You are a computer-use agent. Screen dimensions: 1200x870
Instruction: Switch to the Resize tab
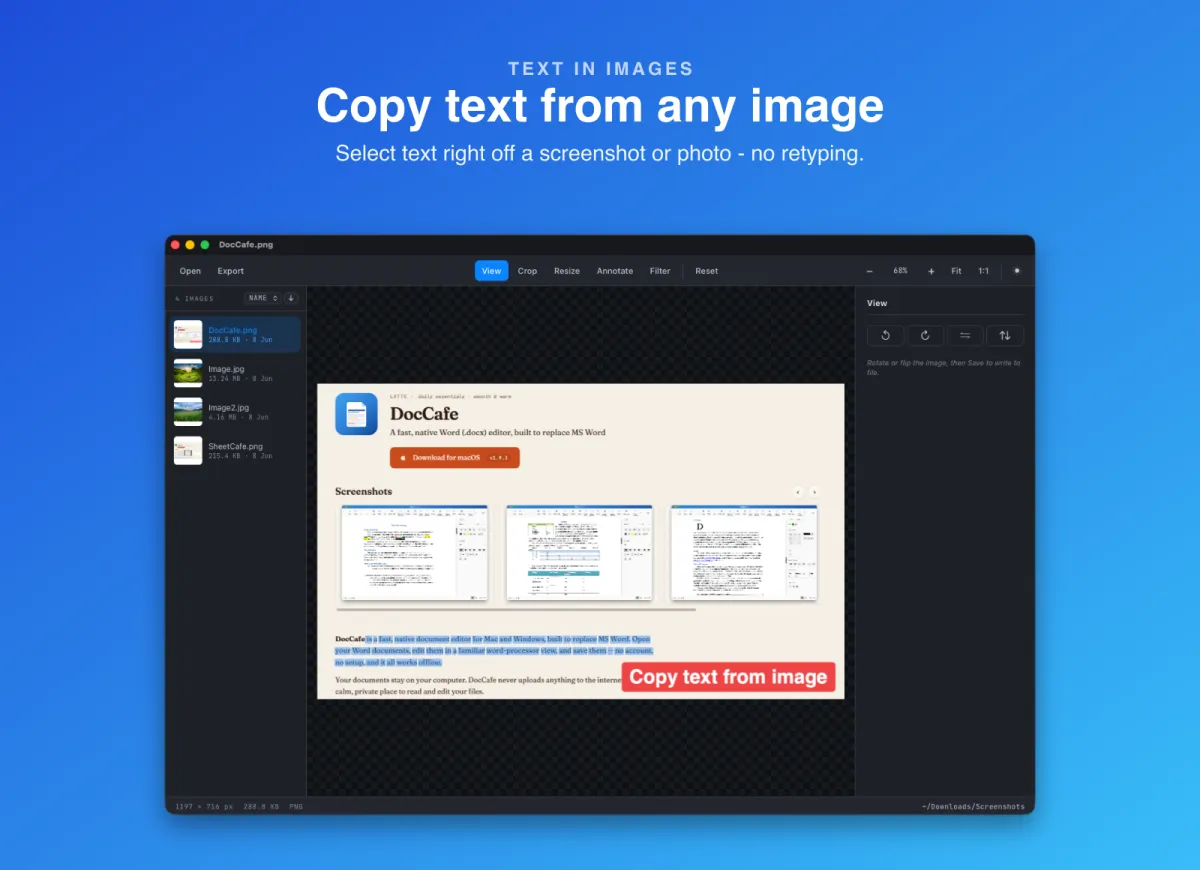pos(567,271)
